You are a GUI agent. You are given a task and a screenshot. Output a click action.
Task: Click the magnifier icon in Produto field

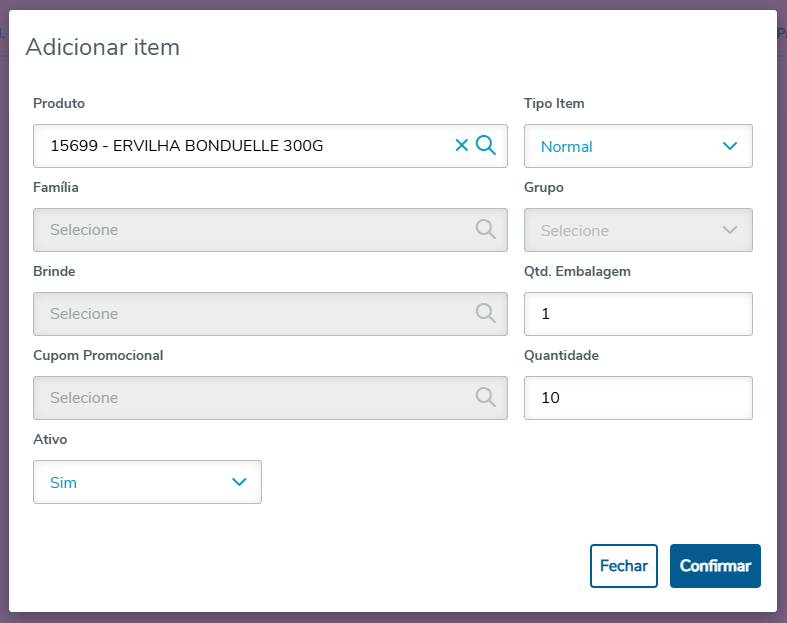point(486,146)
